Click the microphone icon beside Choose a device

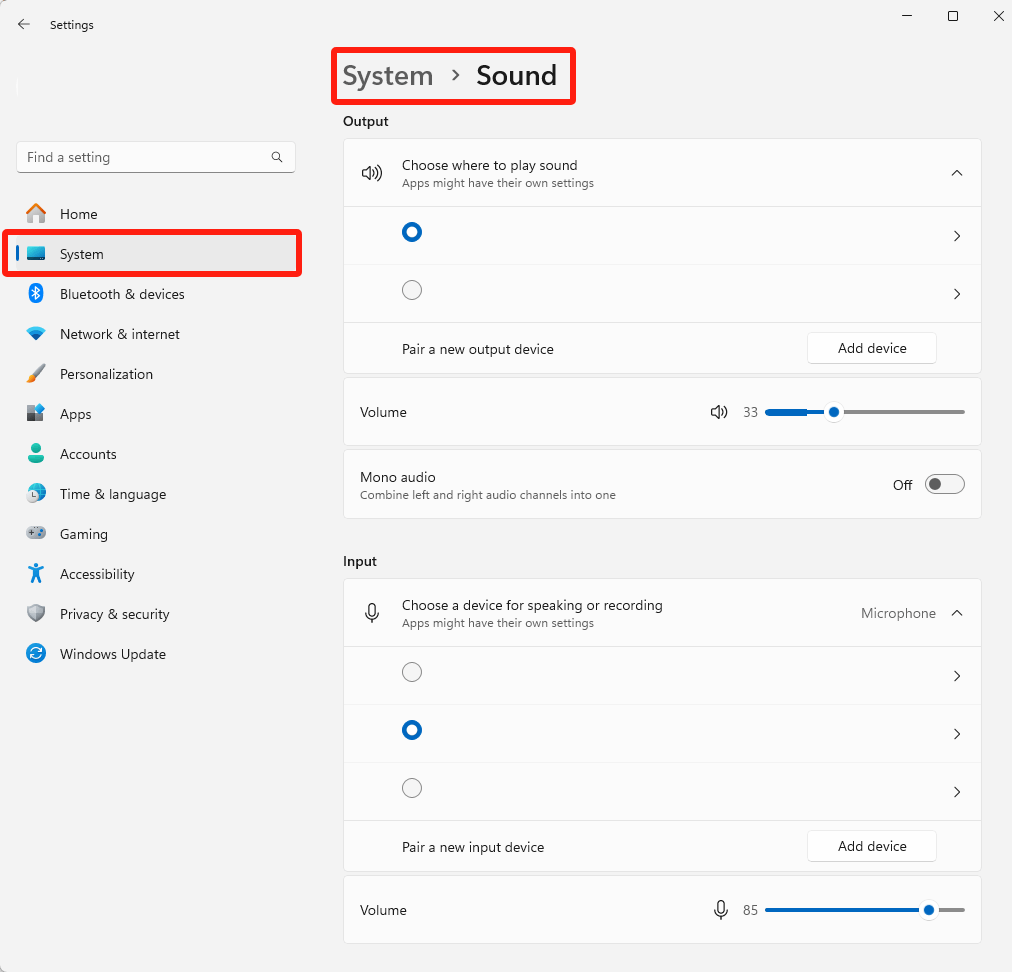click(x=372, y=613)
